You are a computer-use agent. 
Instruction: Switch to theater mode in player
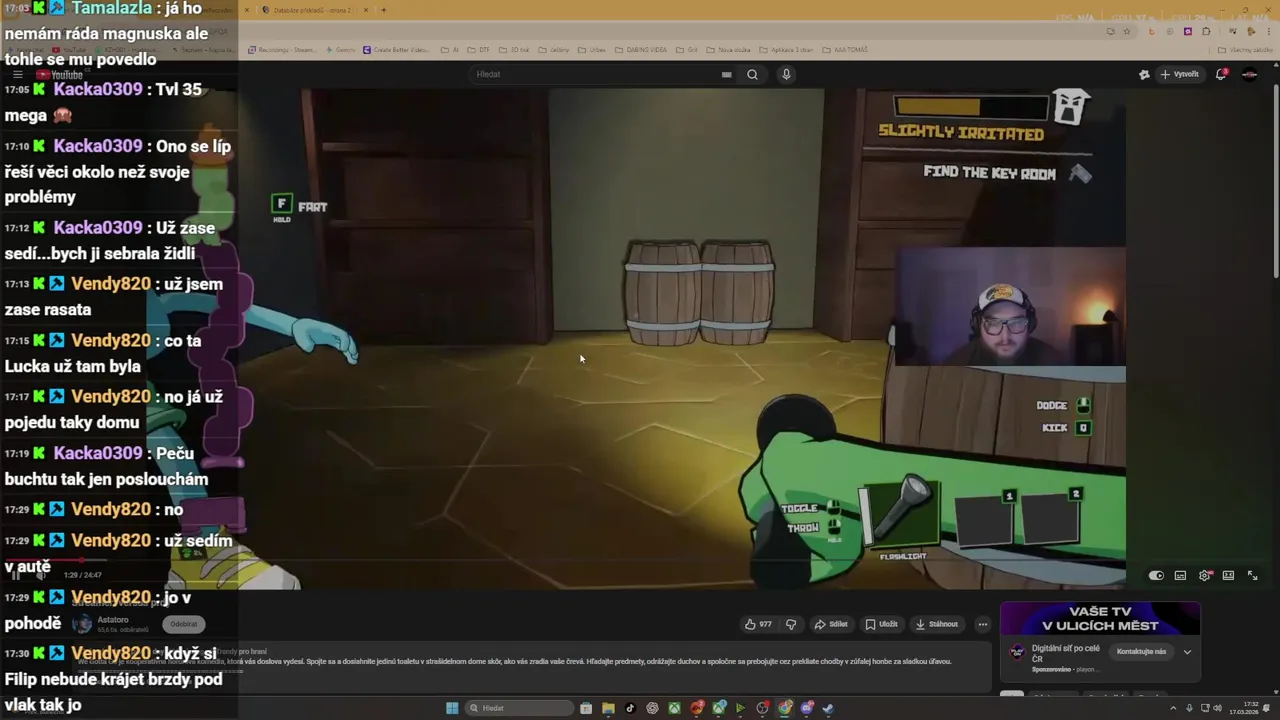(x=1228, y=575)
